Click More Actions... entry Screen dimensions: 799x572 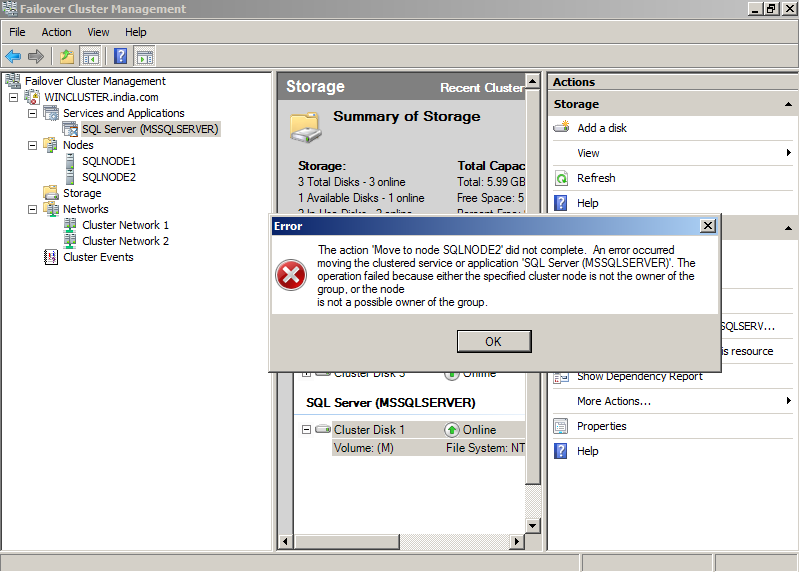point(614,401)
